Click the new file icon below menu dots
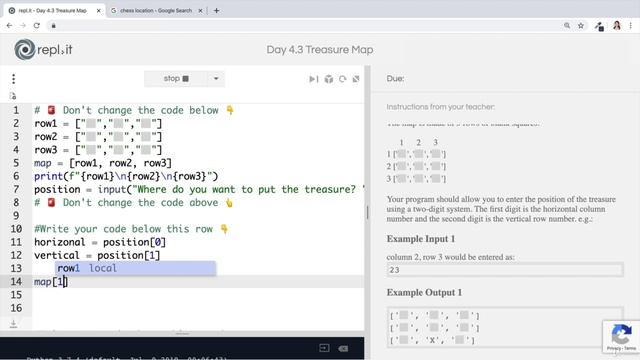The width and height of the screenshot is (640, 360). click(13, 96)
